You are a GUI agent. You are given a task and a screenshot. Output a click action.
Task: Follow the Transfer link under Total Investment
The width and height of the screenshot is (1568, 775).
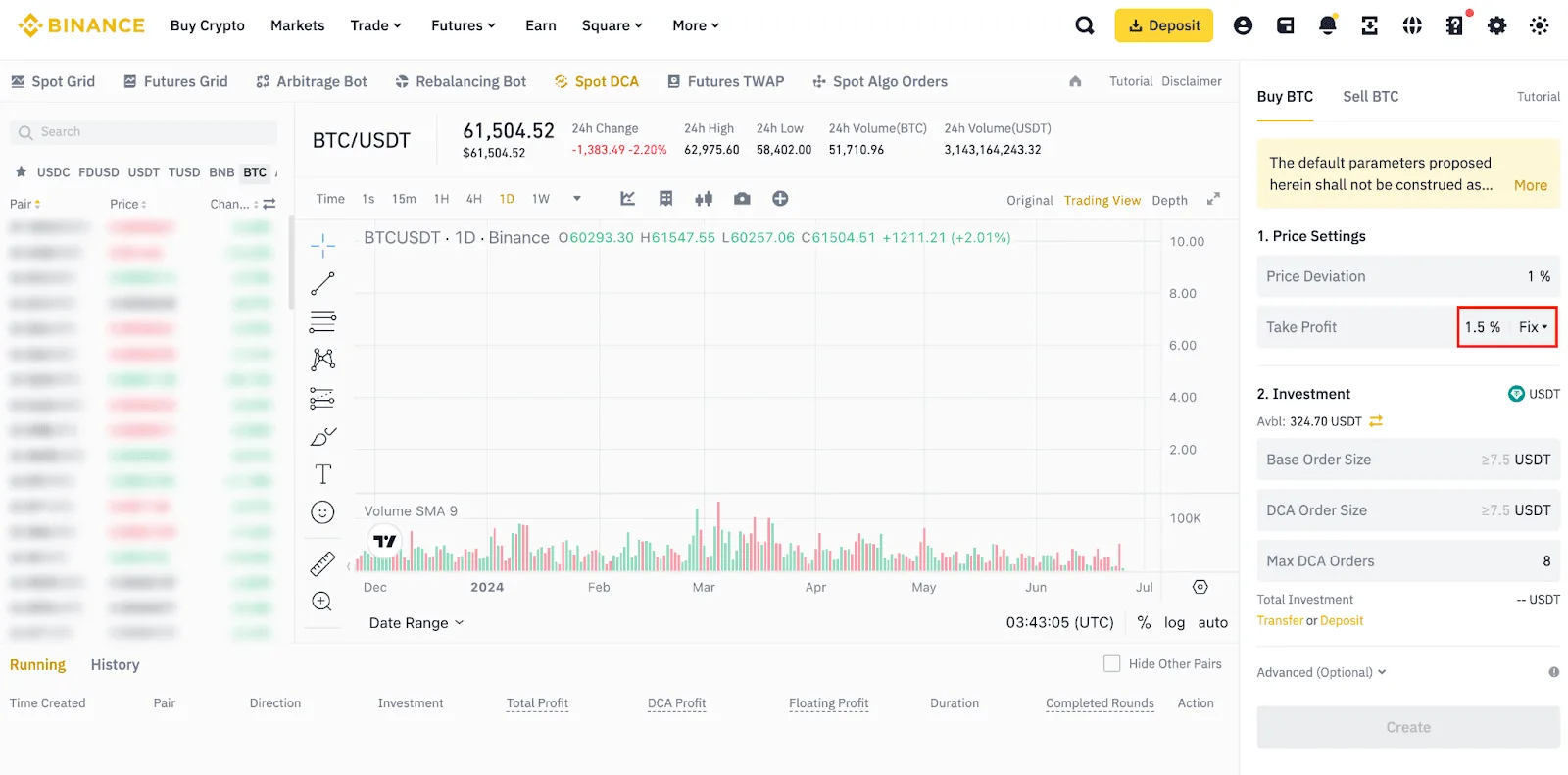1280,620
